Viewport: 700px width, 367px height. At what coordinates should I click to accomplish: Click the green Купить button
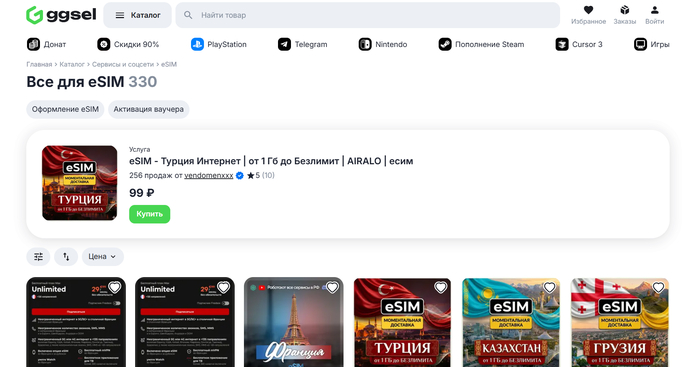[x=150, y=214]
